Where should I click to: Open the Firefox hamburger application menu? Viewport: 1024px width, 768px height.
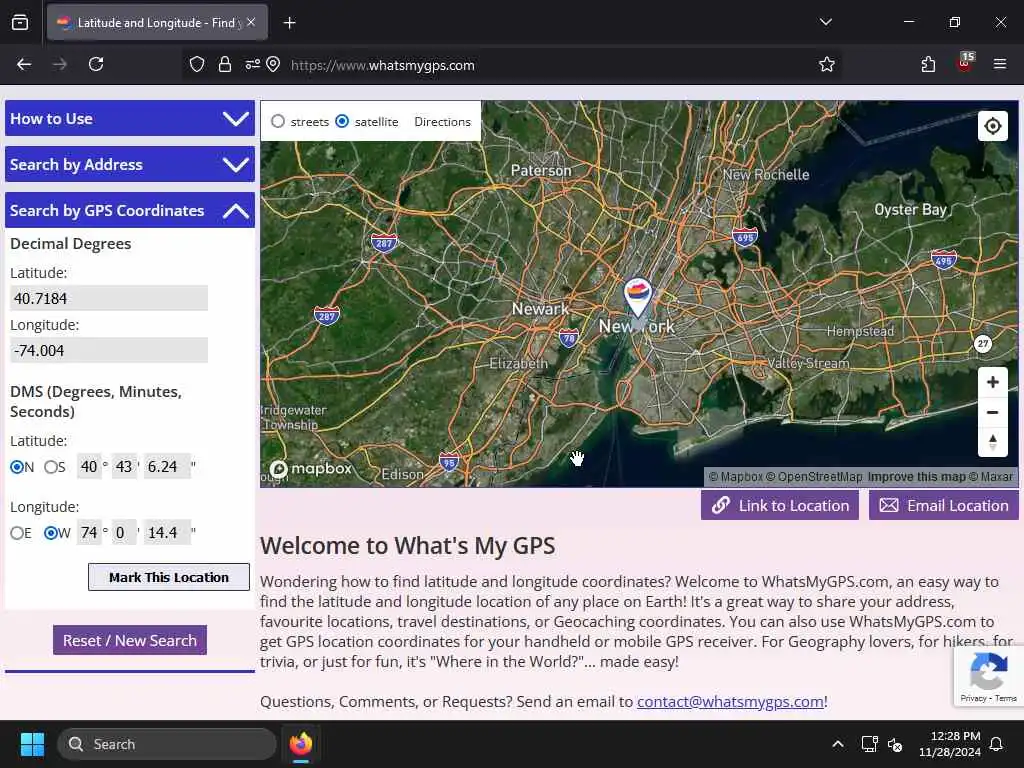coord(999,64)
